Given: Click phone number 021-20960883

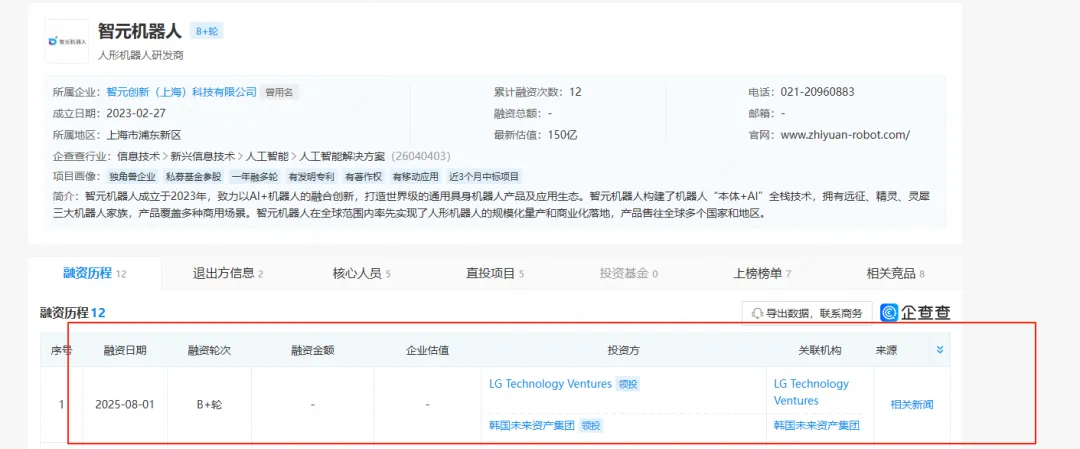Looking at the screenshot, I should click(818, 92).
